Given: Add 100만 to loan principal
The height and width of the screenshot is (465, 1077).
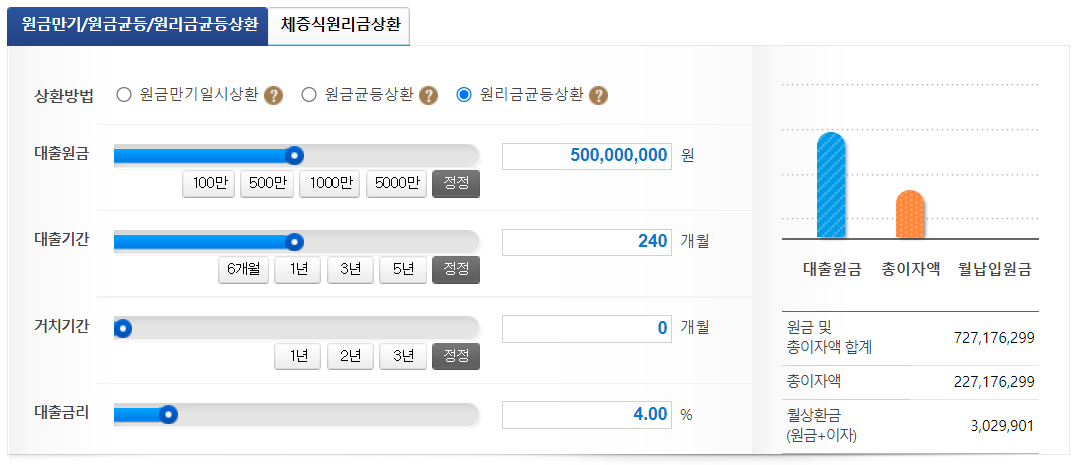Looking at the screenshot, I should click(209, 184).
